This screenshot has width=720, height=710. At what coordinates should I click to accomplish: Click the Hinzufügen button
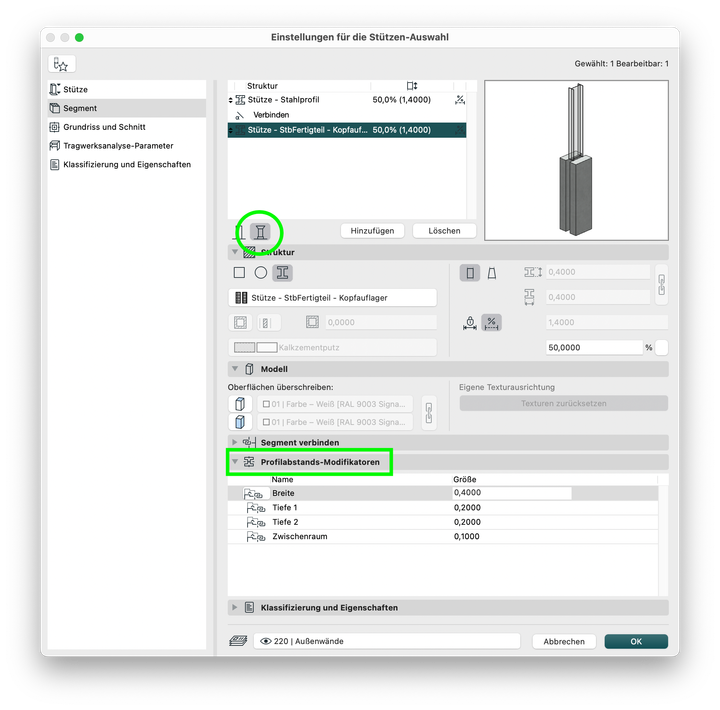372,231
